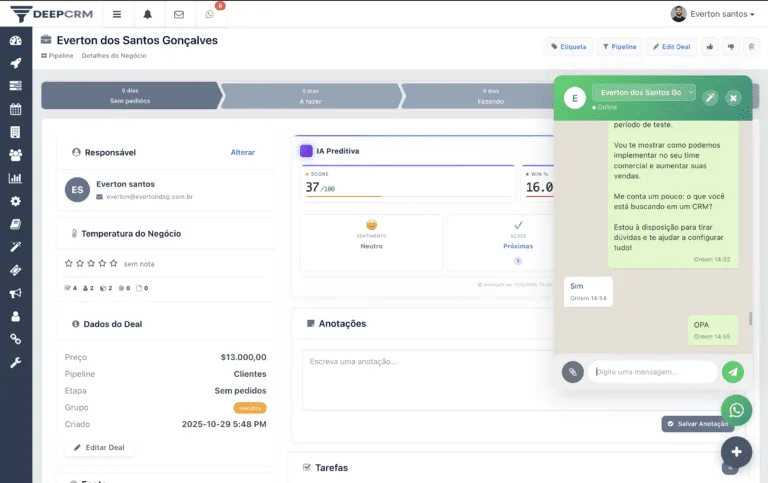Click the "$13.000,00" price value

tap(243, 357)
